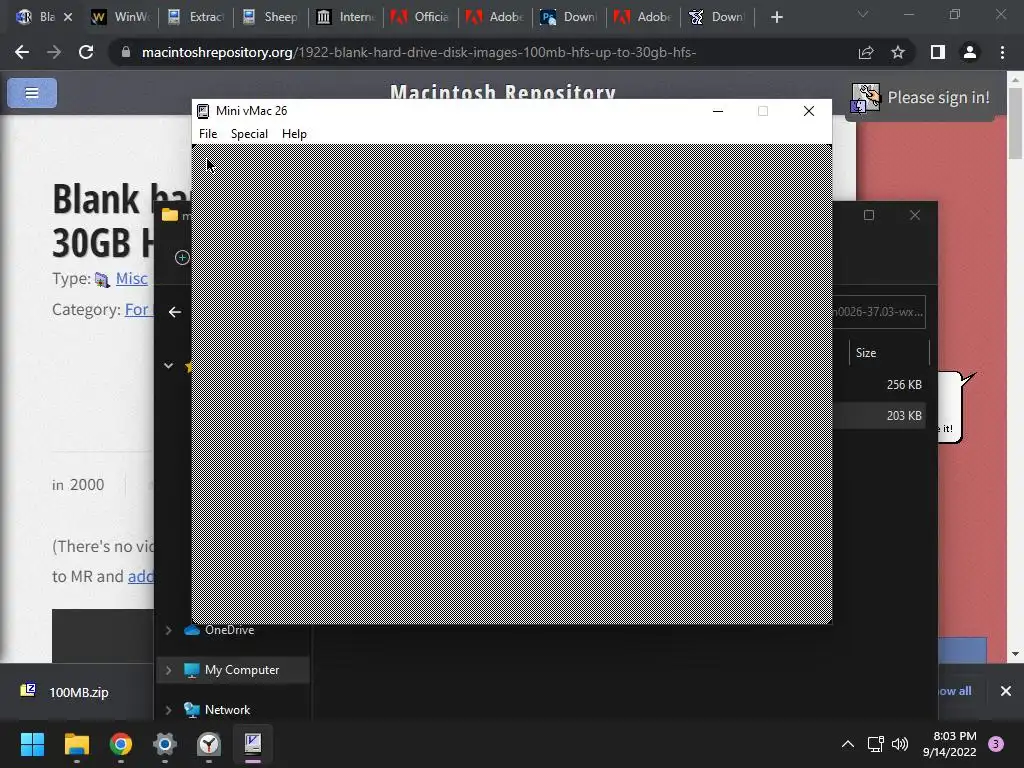This screenshot has width=1024, height=768.
Task: Maximize the File Explorer window
Action: pyautogui.click(x=869, y=216)
